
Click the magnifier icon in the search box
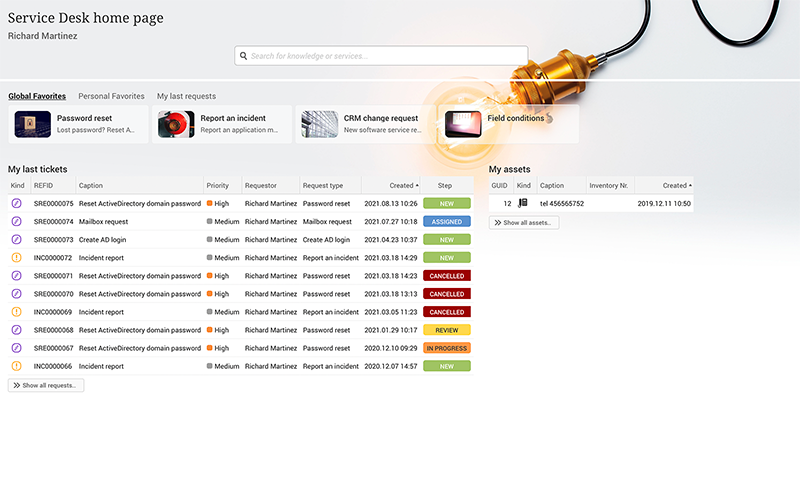pos(243,56)
